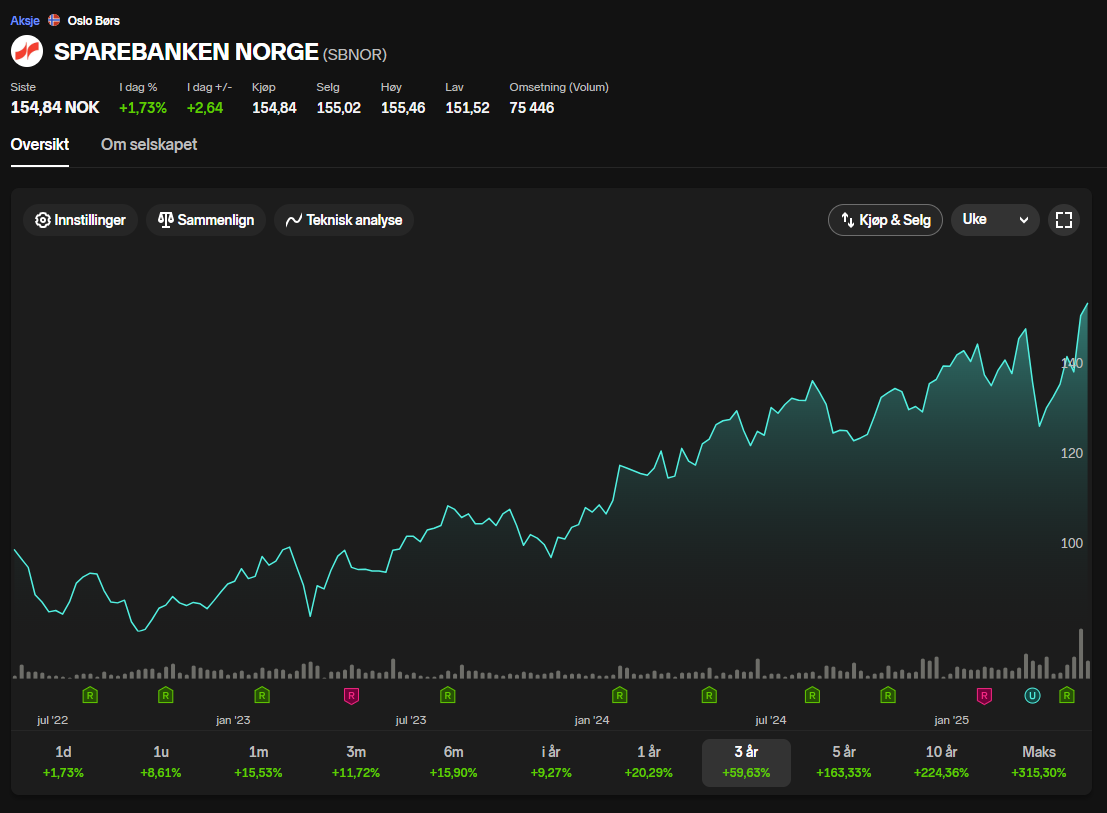Click the 120 price axis label
Screen dimensions: 1107x813
click(1072, 453)
